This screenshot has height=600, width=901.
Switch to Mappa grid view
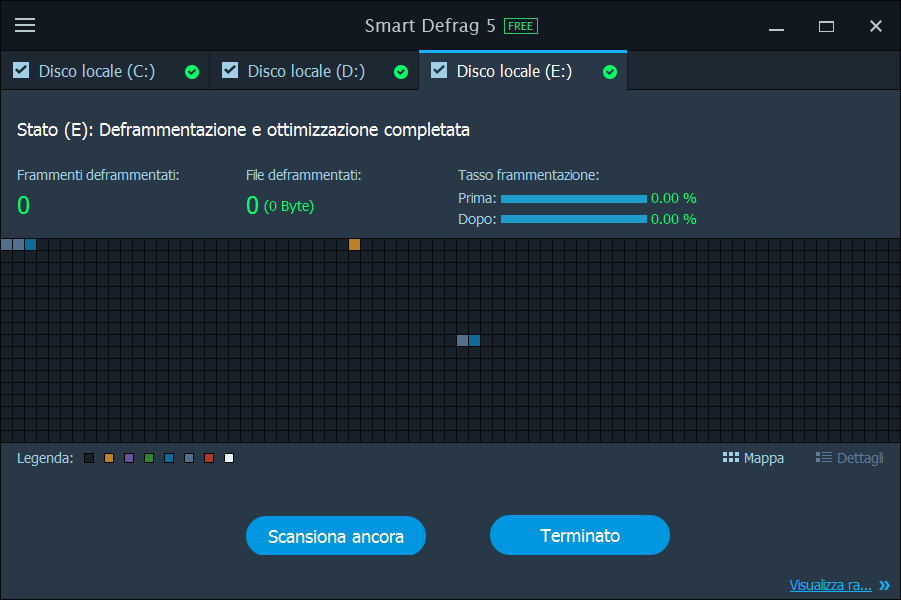[753, 458]
